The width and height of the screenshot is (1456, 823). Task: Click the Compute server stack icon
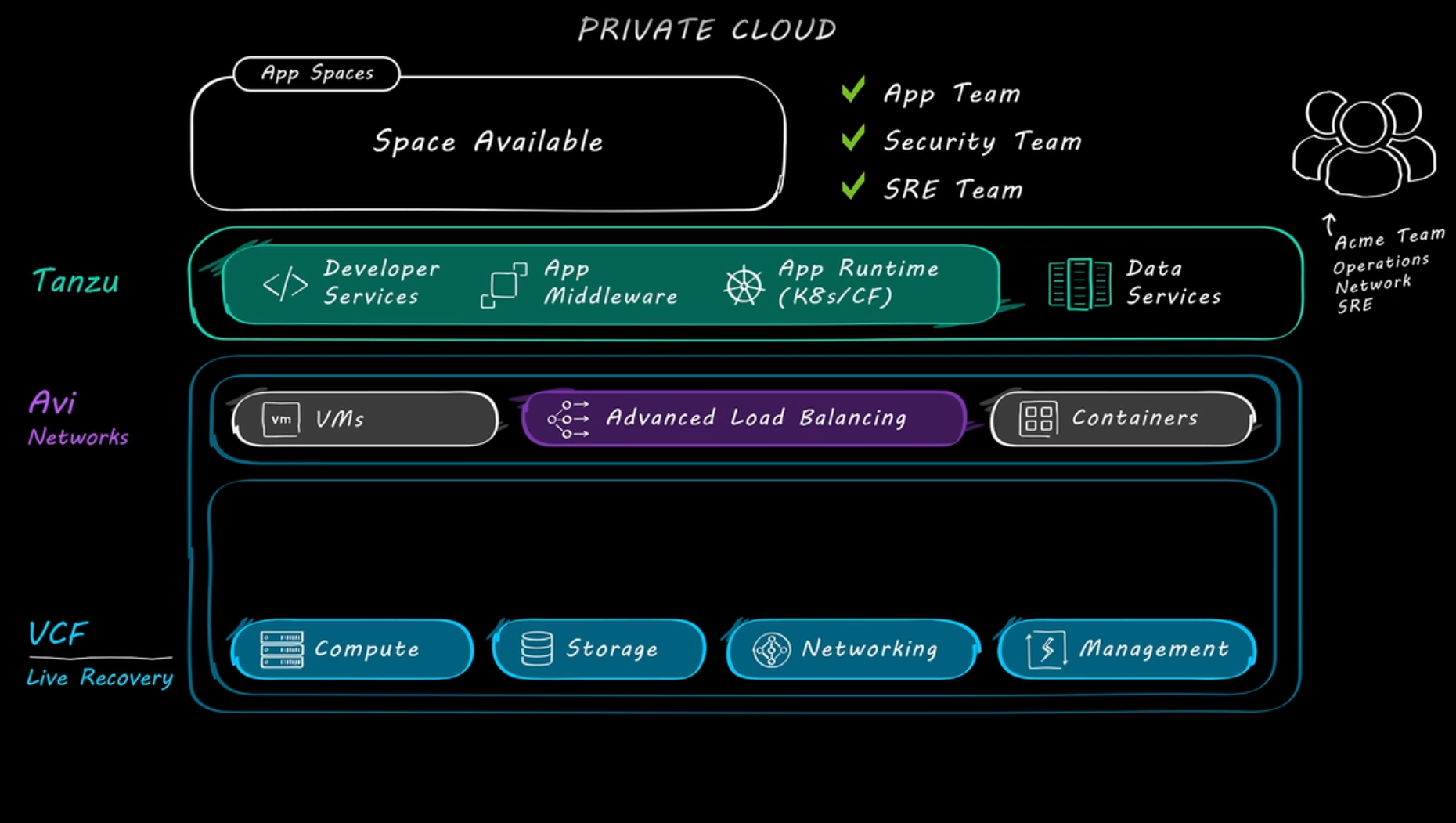coord(282,649)
